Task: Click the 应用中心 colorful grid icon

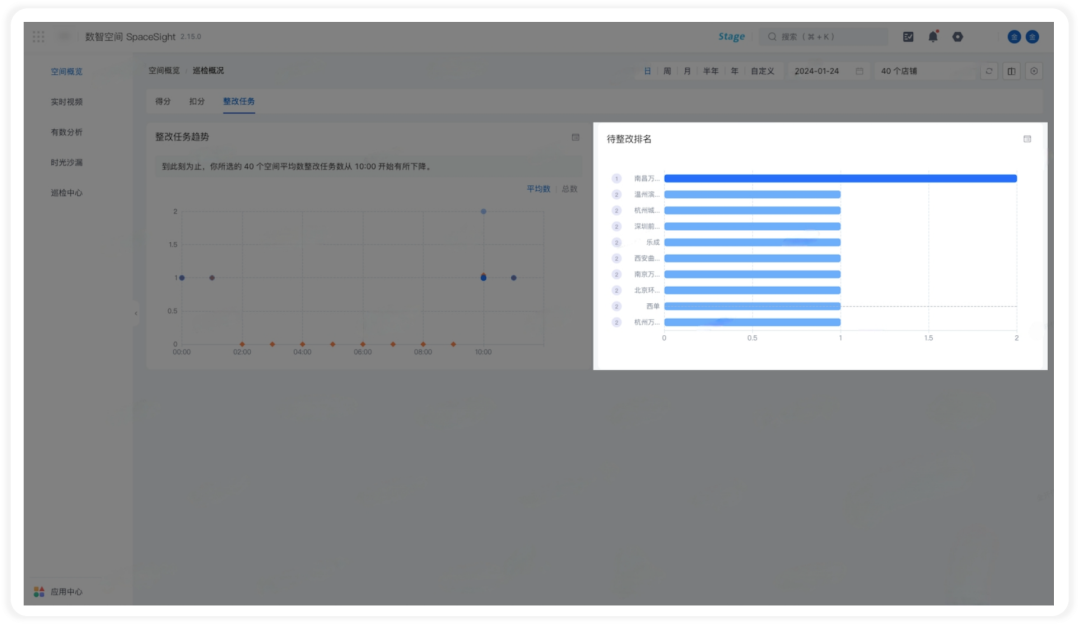Action: (39, 592)
